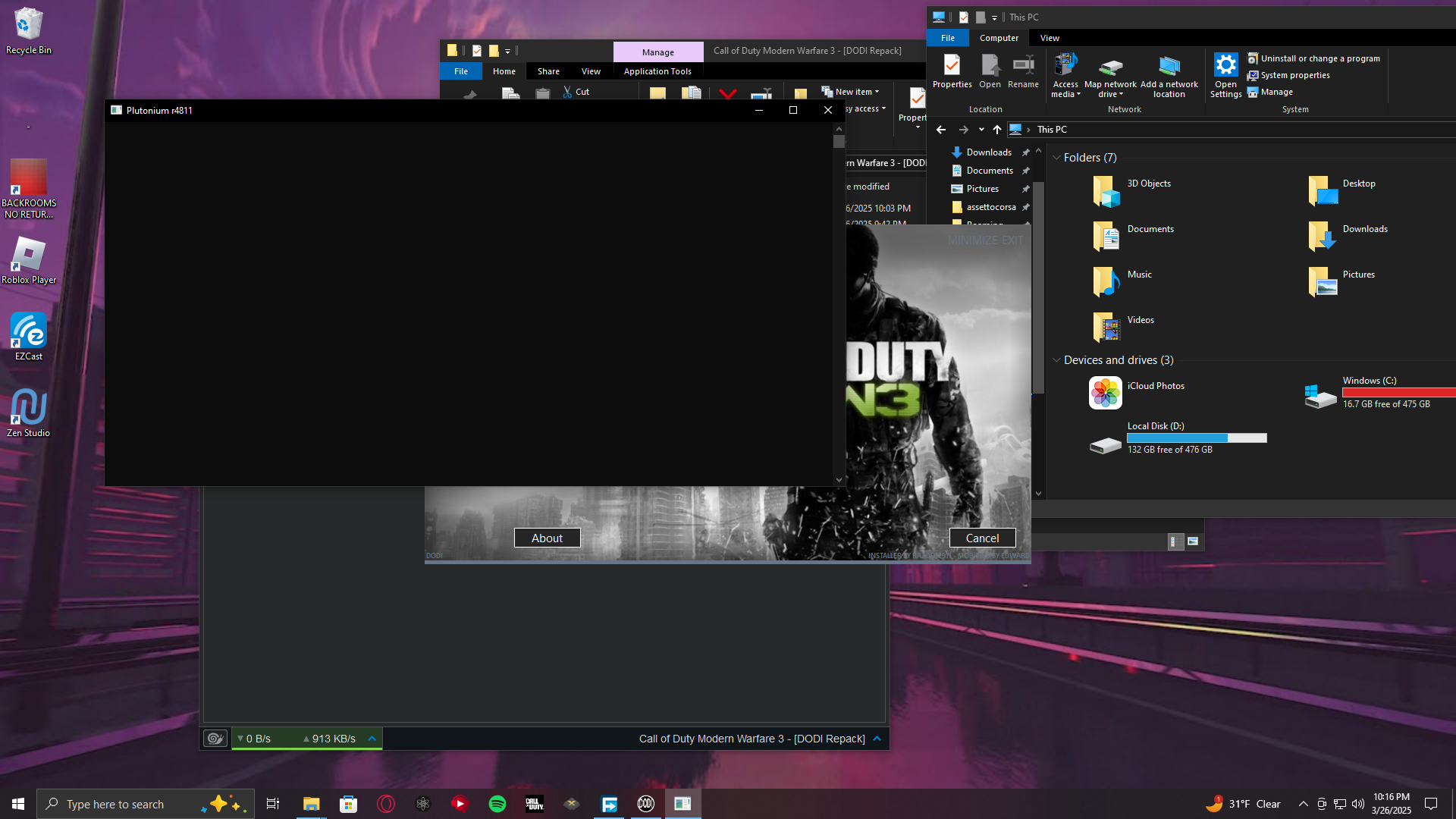Switch to large icons view in This PC
This screenshot has height=819, width=1456.
tap(1193, 541)
